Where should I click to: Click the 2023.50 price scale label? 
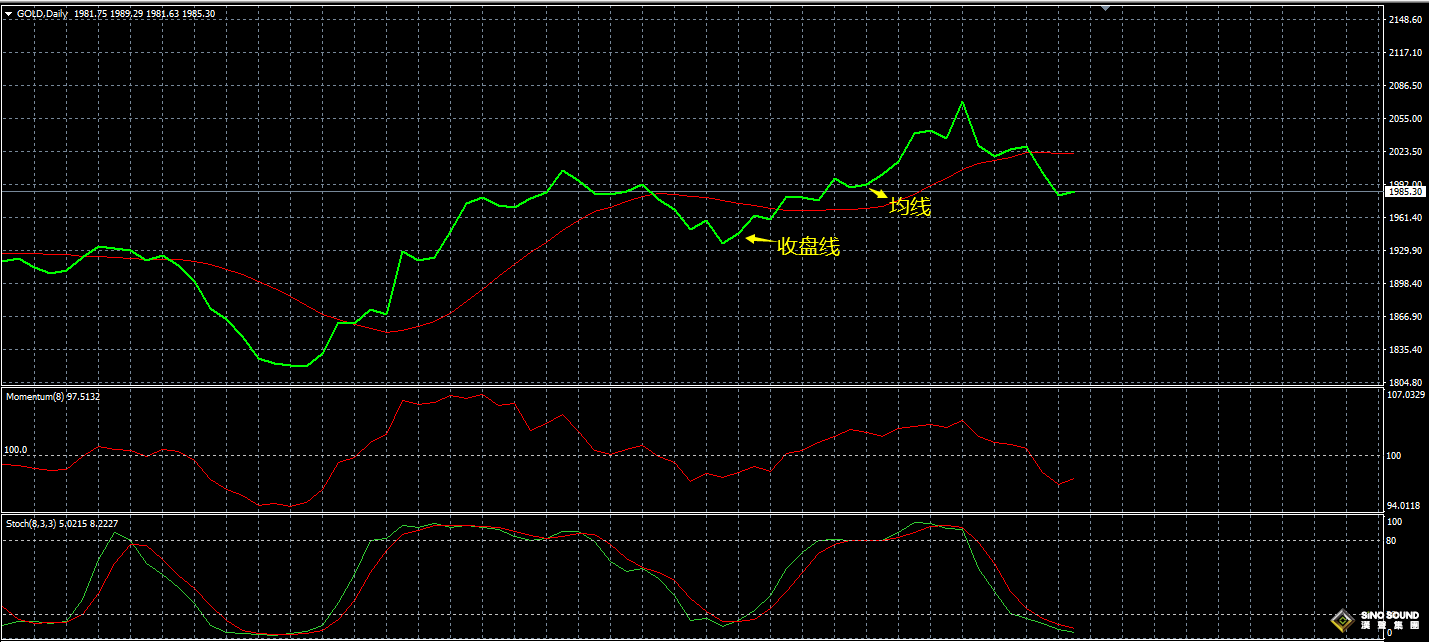1405,152
